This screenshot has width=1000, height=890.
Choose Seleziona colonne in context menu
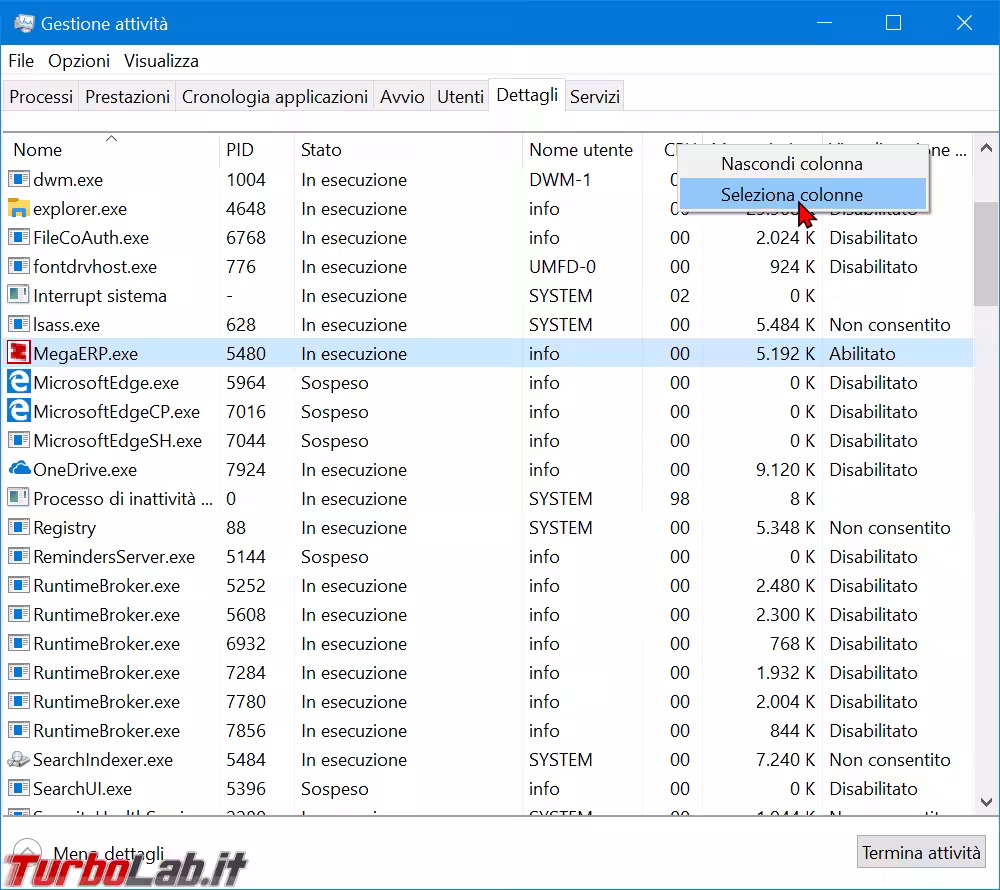(791, 195)
